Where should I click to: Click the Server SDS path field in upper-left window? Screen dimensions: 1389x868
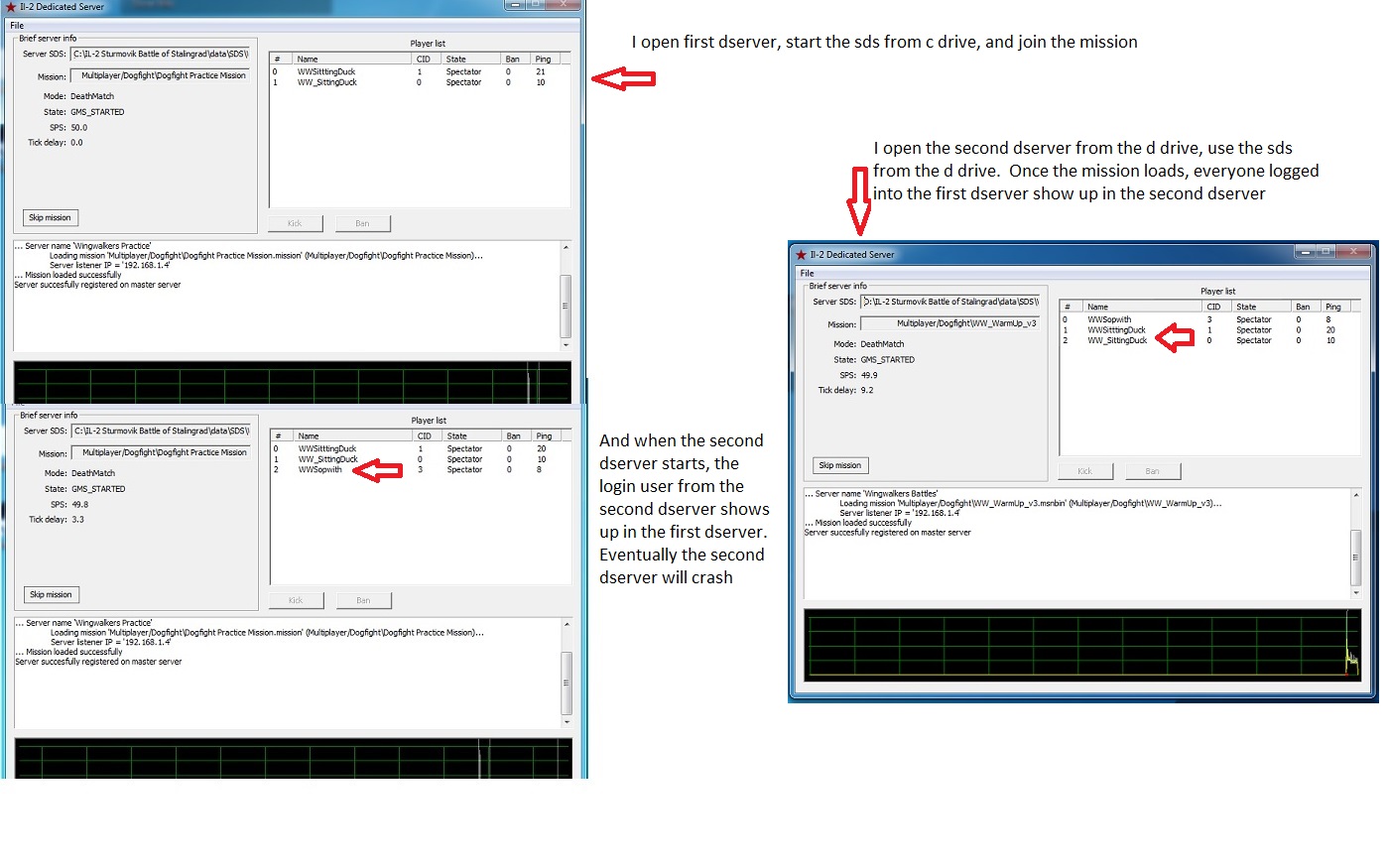[160, 55]
